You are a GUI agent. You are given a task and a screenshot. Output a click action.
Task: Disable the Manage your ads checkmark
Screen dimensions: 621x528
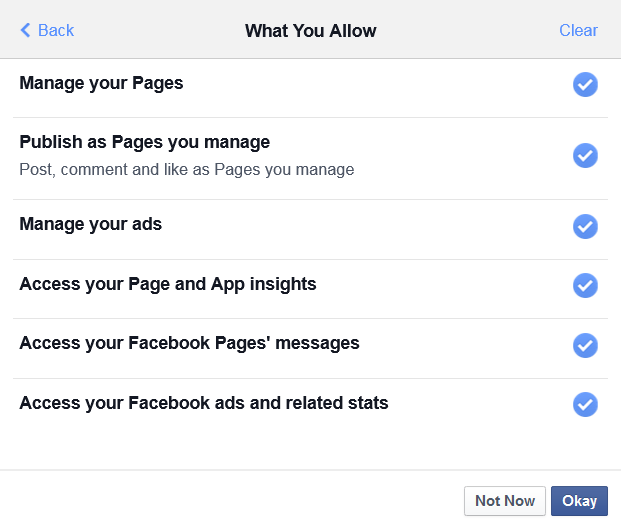(585, 227)
